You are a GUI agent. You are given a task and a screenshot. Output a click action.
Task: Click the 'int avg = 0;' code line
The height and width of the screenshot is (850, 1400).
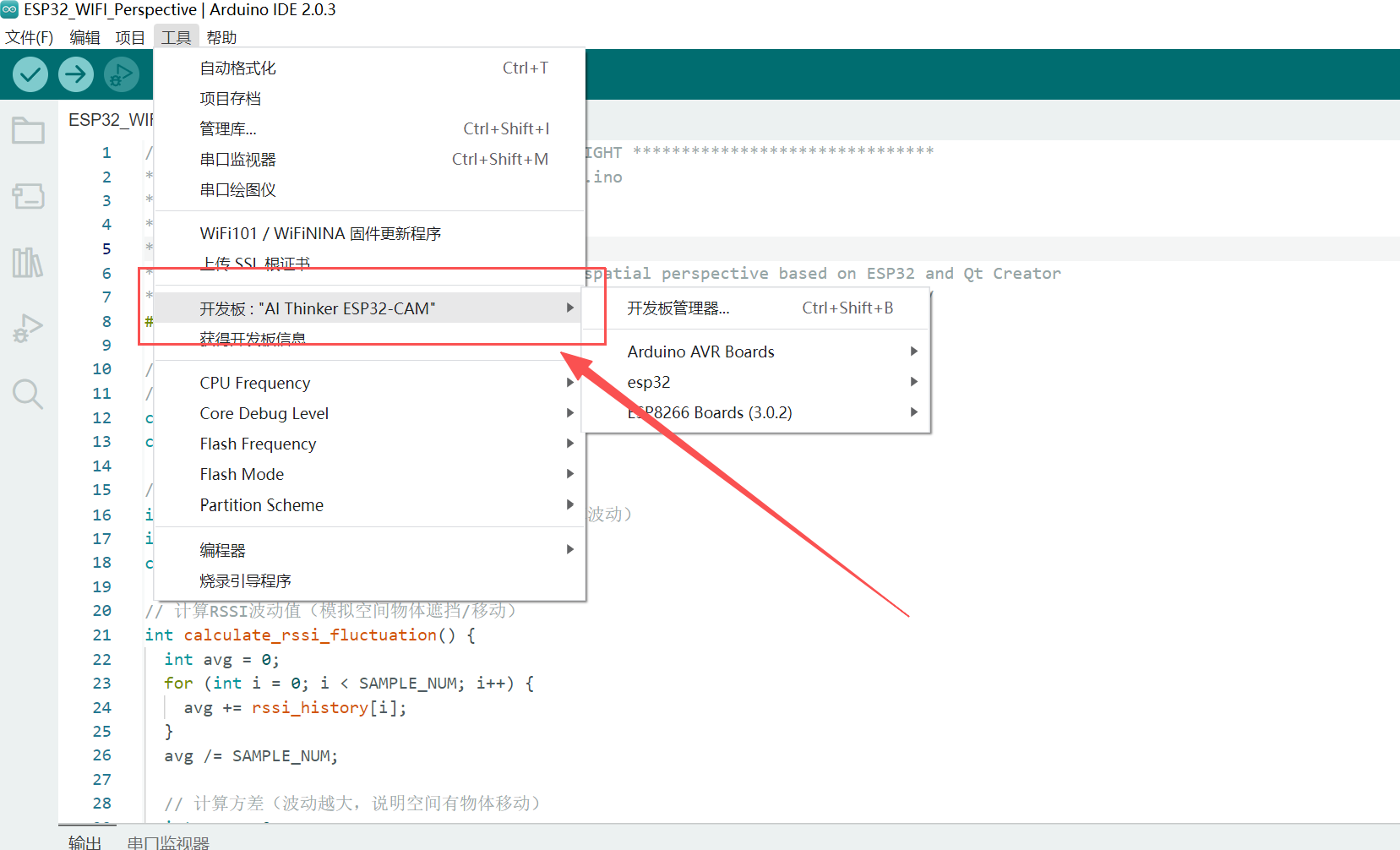pyautogui.click(x=221, y=659)
